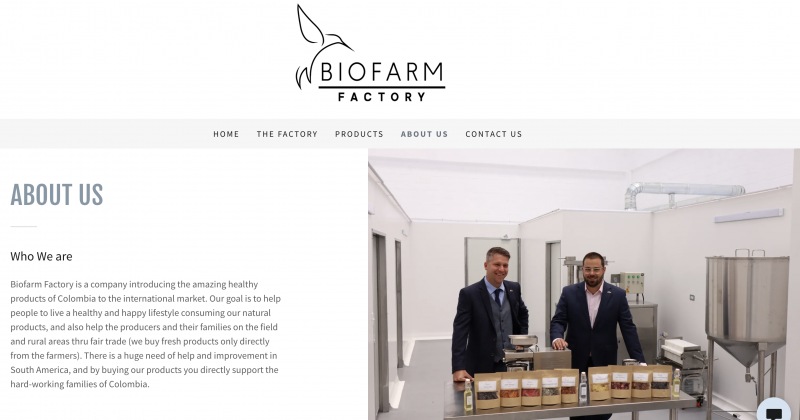Click the man wearing a tie in photo
800x420 pixels.
tap(489, 312)
